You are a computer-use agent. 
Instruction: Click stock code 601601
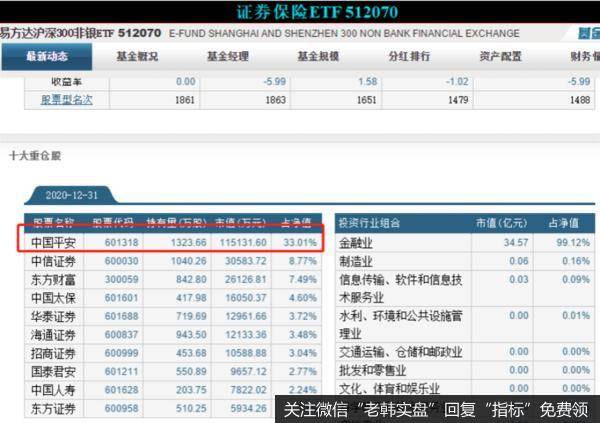coord(121,298)
